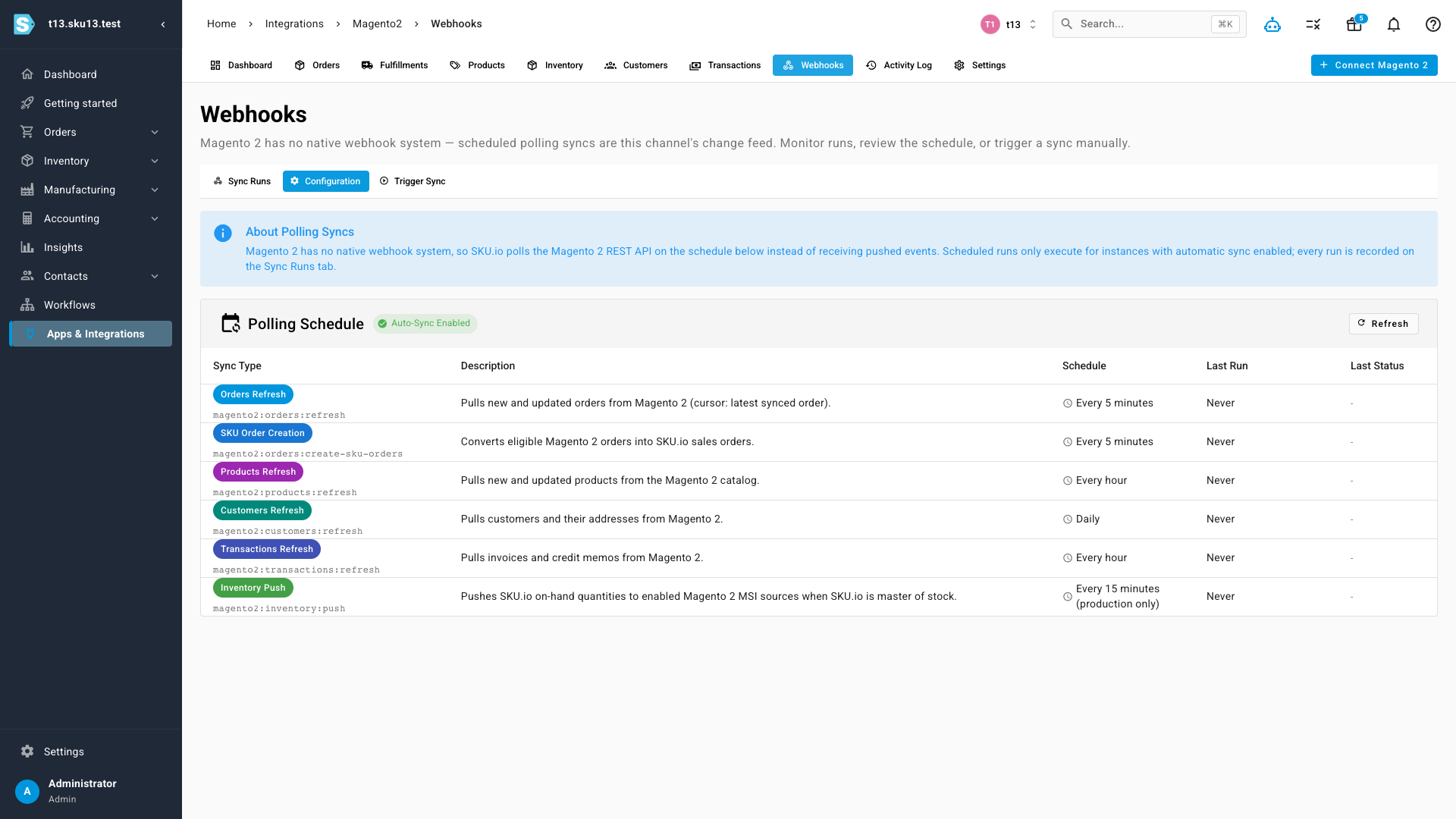Viewport: 1456px width, 819px height.
Task: Refresh the Polling Schedule
Action: point(1383,324)
